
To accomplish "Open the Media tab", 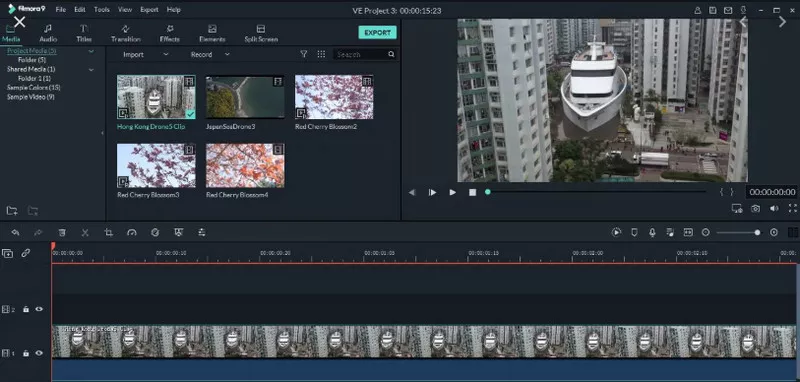I will (x=11, y=34).
